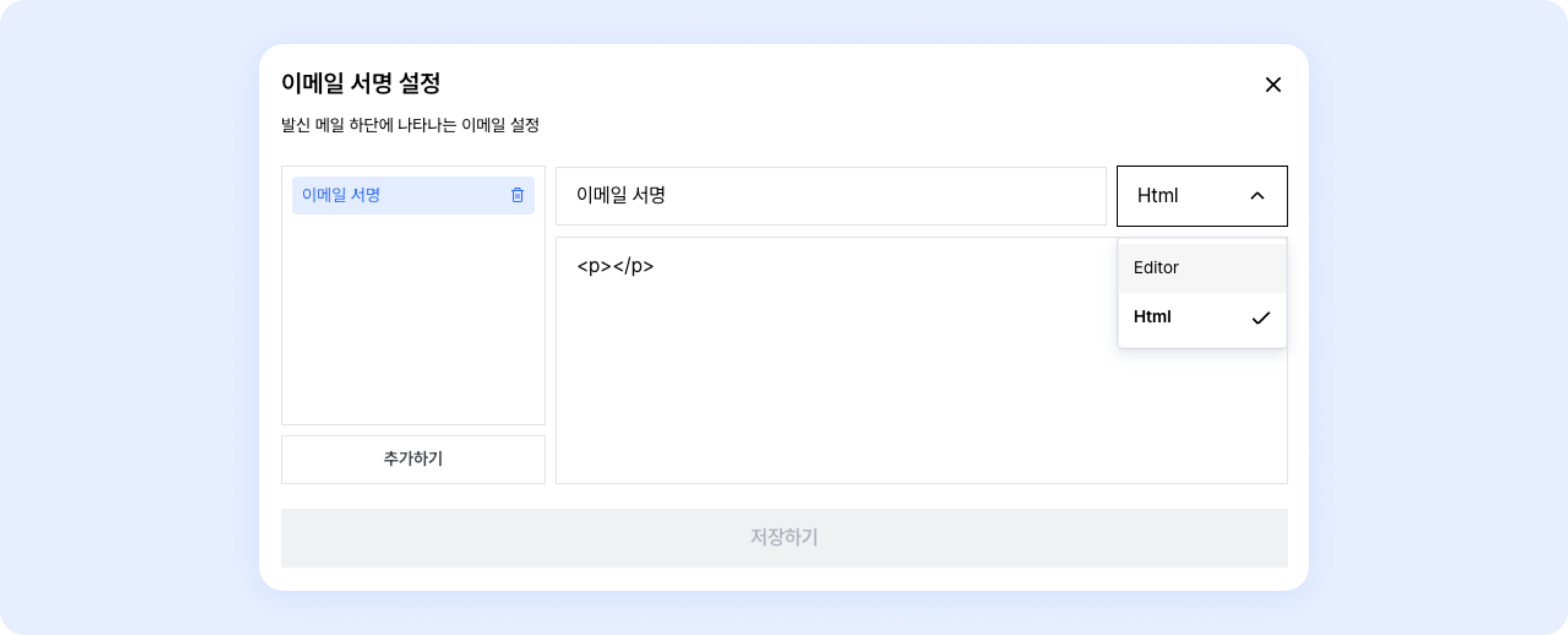Viewport: 1568px width, 635px height.
Task: Close the email signature settings dialog
Action: (x=1273, y=85)
